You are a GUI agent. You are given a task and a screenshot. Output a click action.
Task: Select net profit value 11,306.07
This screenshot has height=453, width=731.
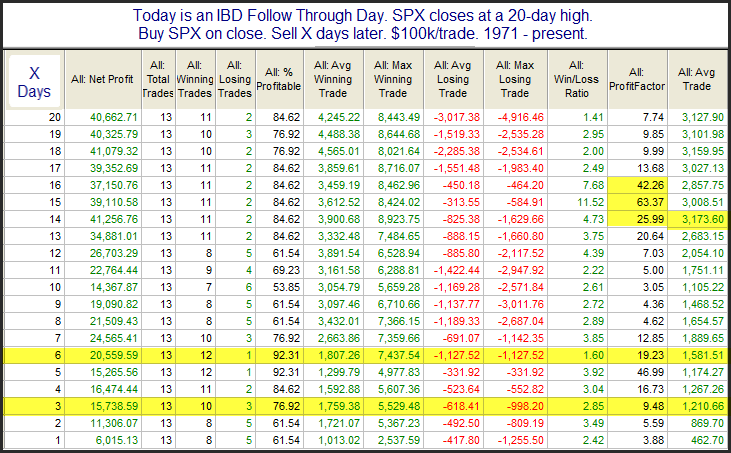tap(114, 424)
